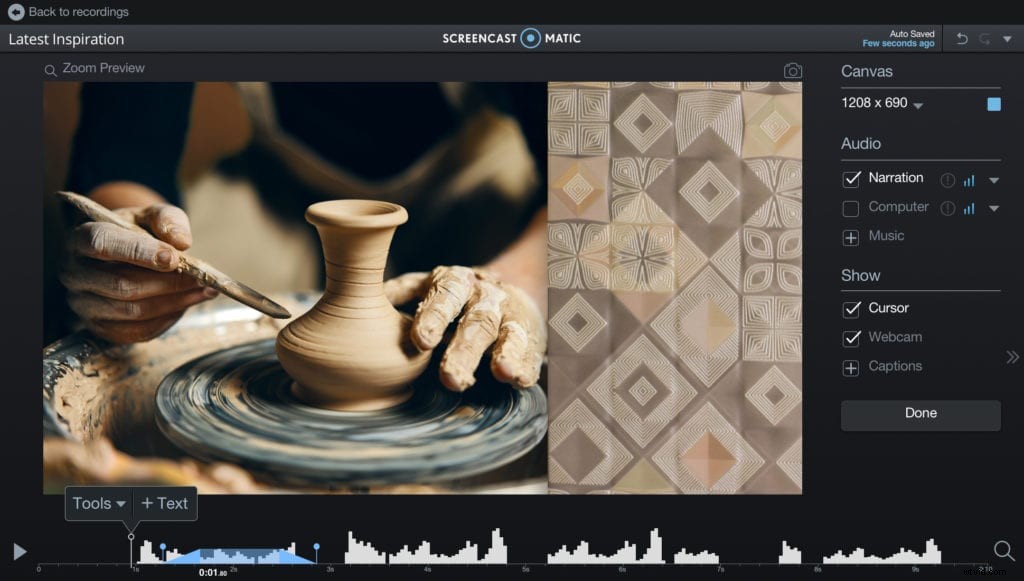Click the Done button

pyautogui.click(x=920, y=413)
